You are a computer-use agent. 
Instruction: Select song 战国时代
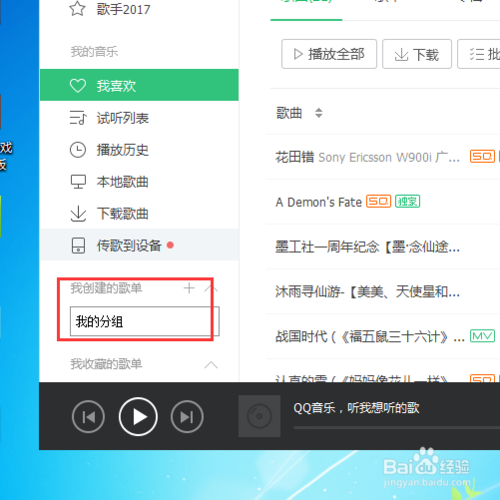tap(370, 337)
